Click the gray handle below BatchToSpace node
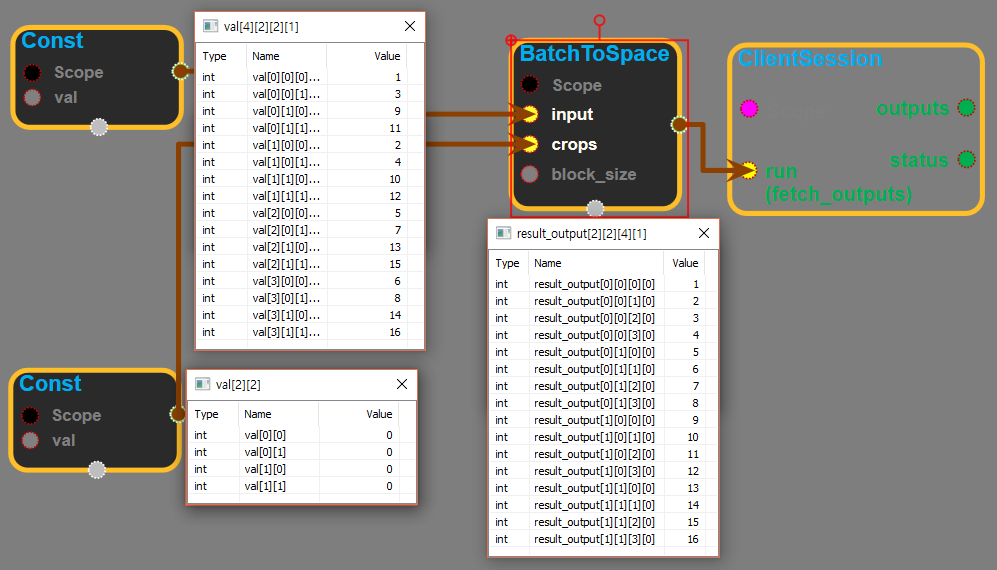 click(x=595, y=208)
